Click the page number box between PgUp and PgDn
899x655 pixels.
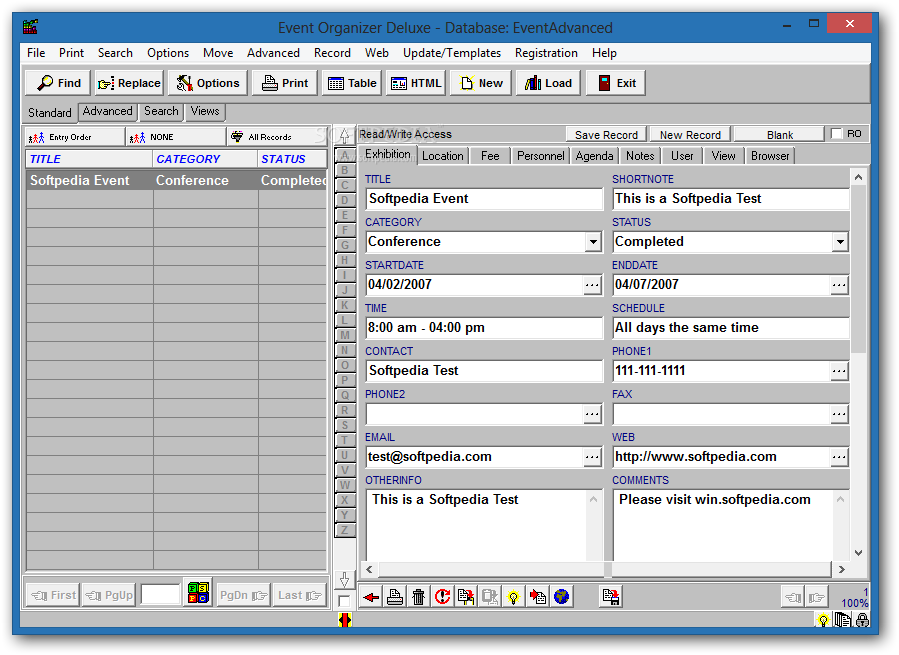160,595
